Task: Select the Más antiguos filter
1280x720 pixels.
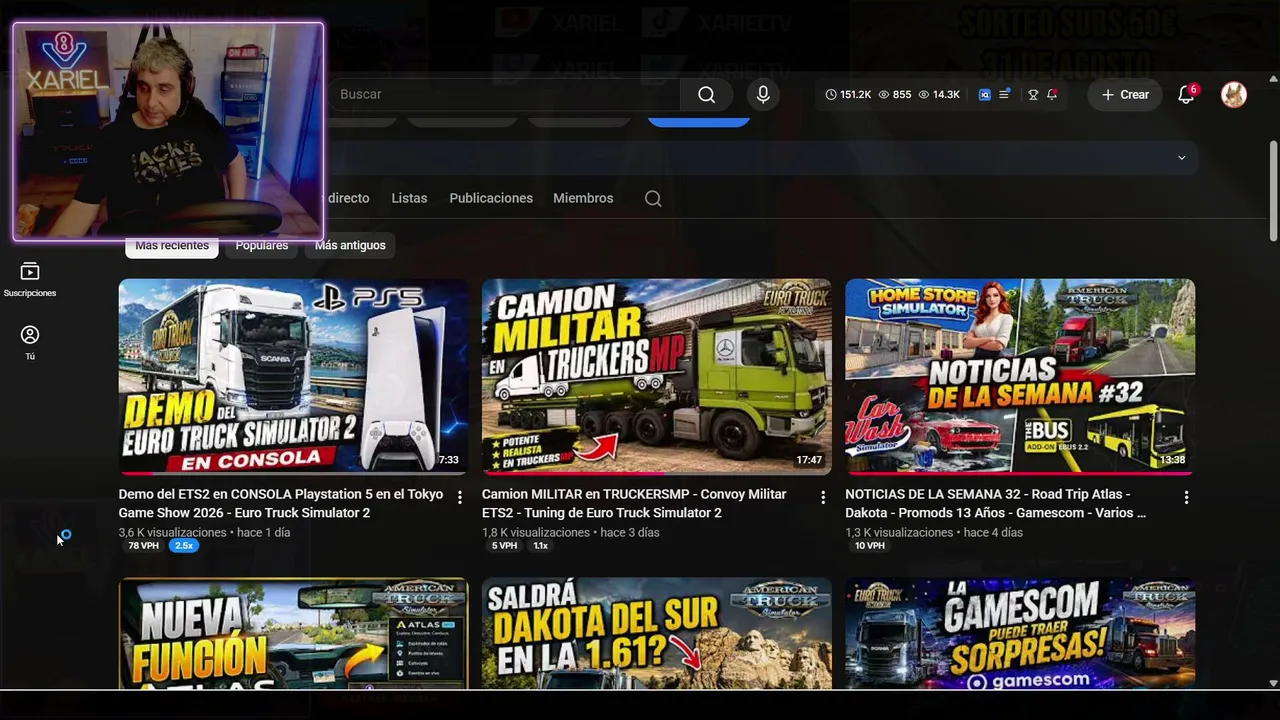Action: [350, 246]
